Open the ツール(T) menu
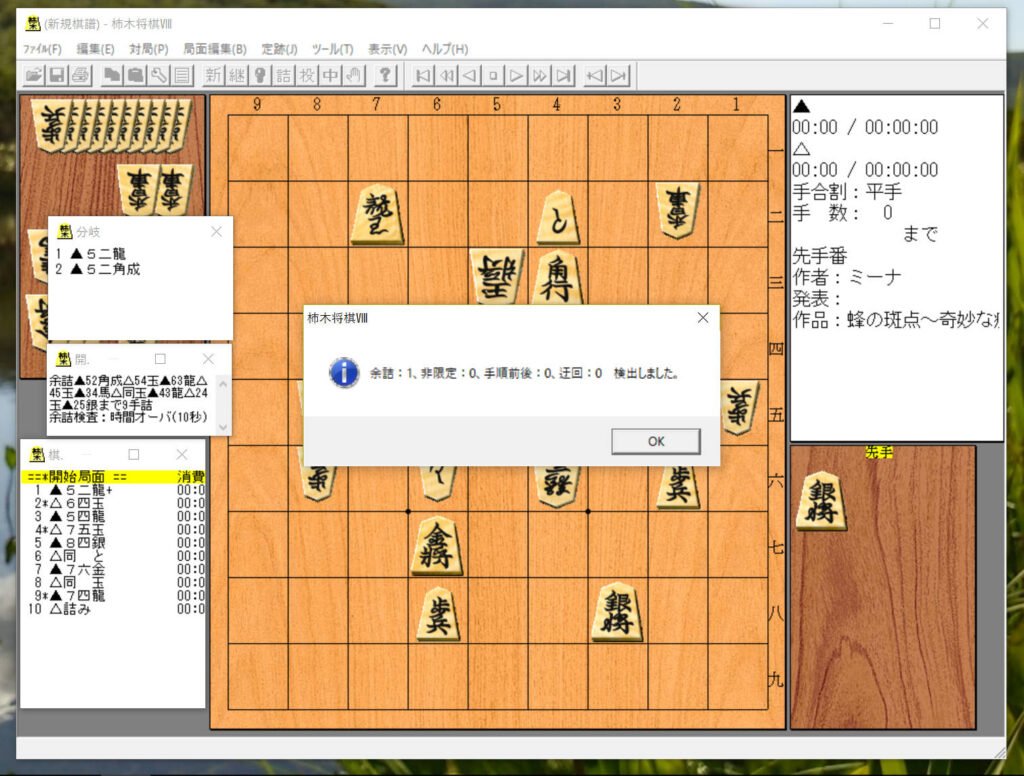1024x776 pixels. (x=332, y=49)
